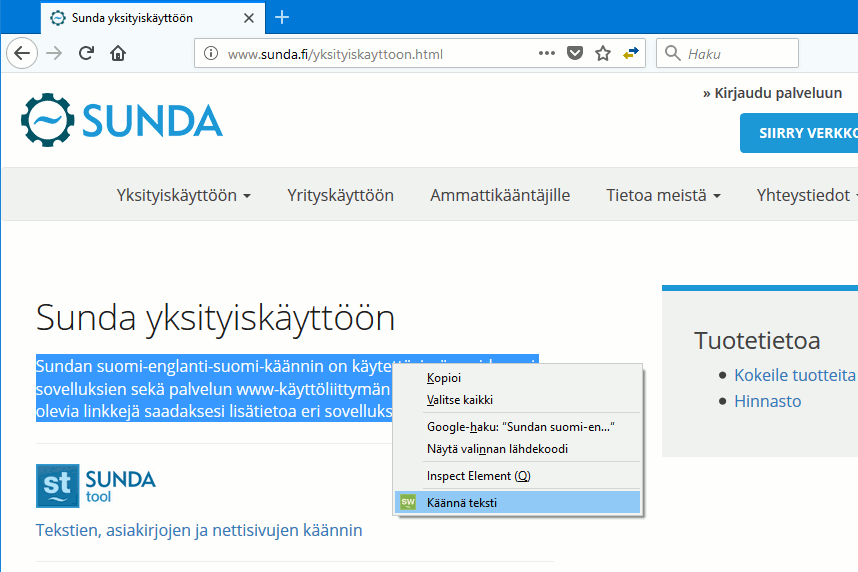Click the SUNDA tool product name

pos(120,486)
